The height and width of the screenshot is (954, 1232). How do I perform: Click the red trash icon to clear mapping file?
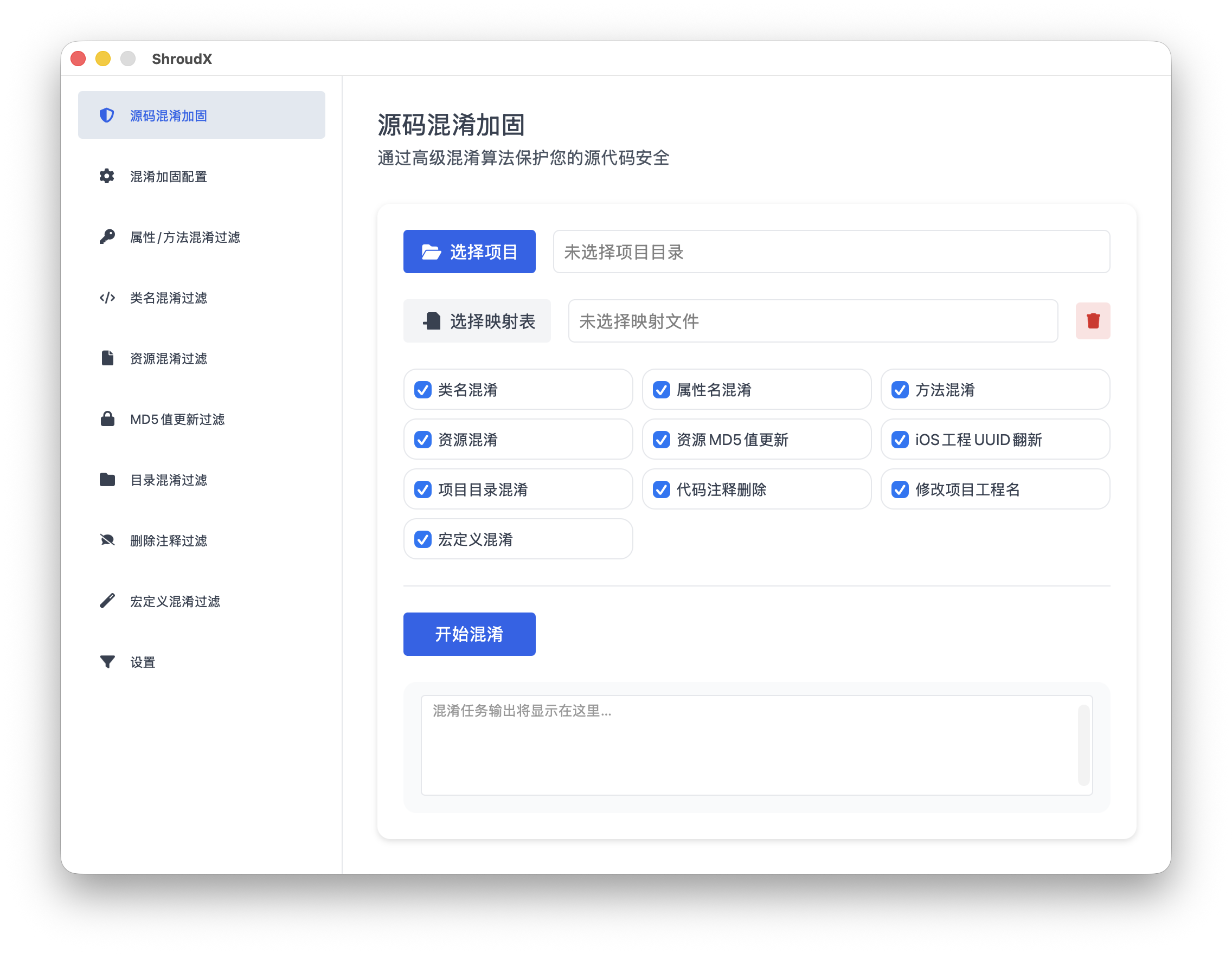(x=1093, y=321)
